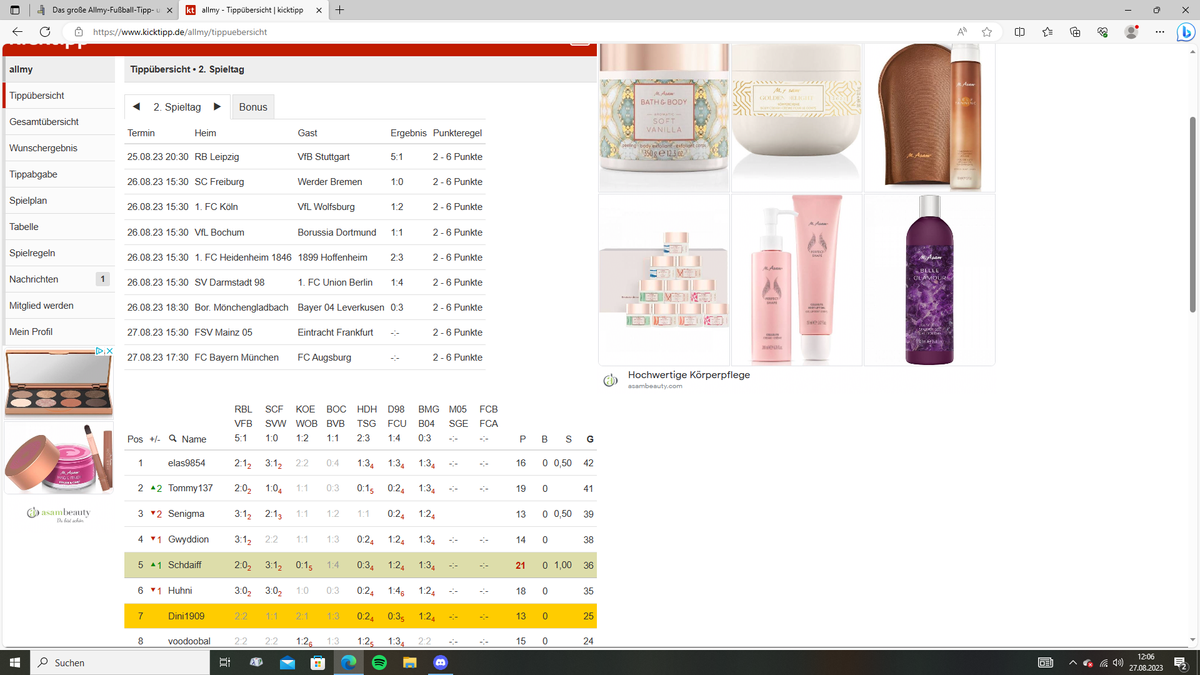1200x675 pixels.
Task: Open the AdChoices info triangle icon
Action: click(100, 352)
